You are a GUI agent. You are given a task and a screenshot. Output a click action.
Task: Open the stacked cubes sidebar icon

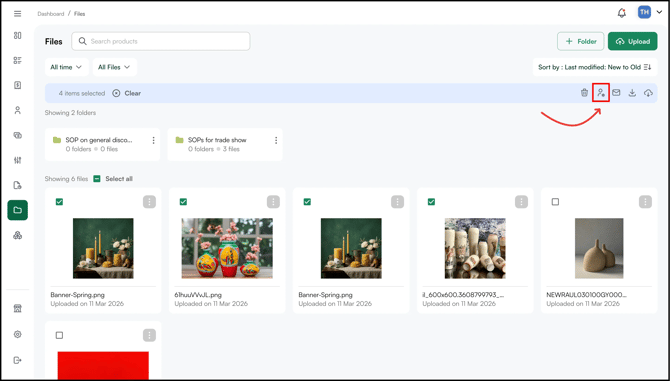pos(18,235)
